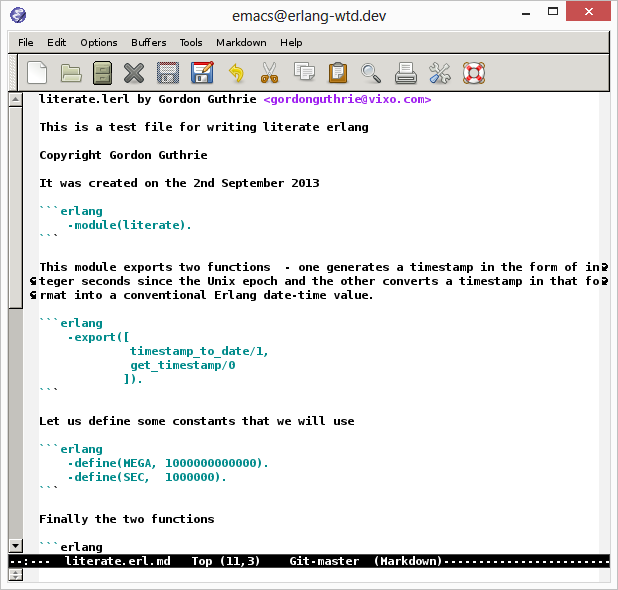Open the File menu
This screenshot has width=618, height=590.
[x=26, y=43]
